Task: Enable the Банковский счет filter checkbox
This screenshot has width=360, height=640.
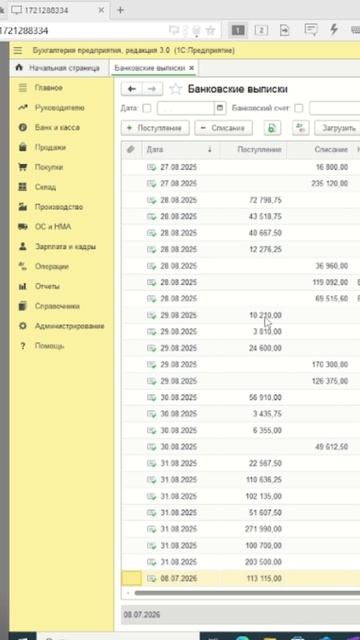Action: click(299, 108)
